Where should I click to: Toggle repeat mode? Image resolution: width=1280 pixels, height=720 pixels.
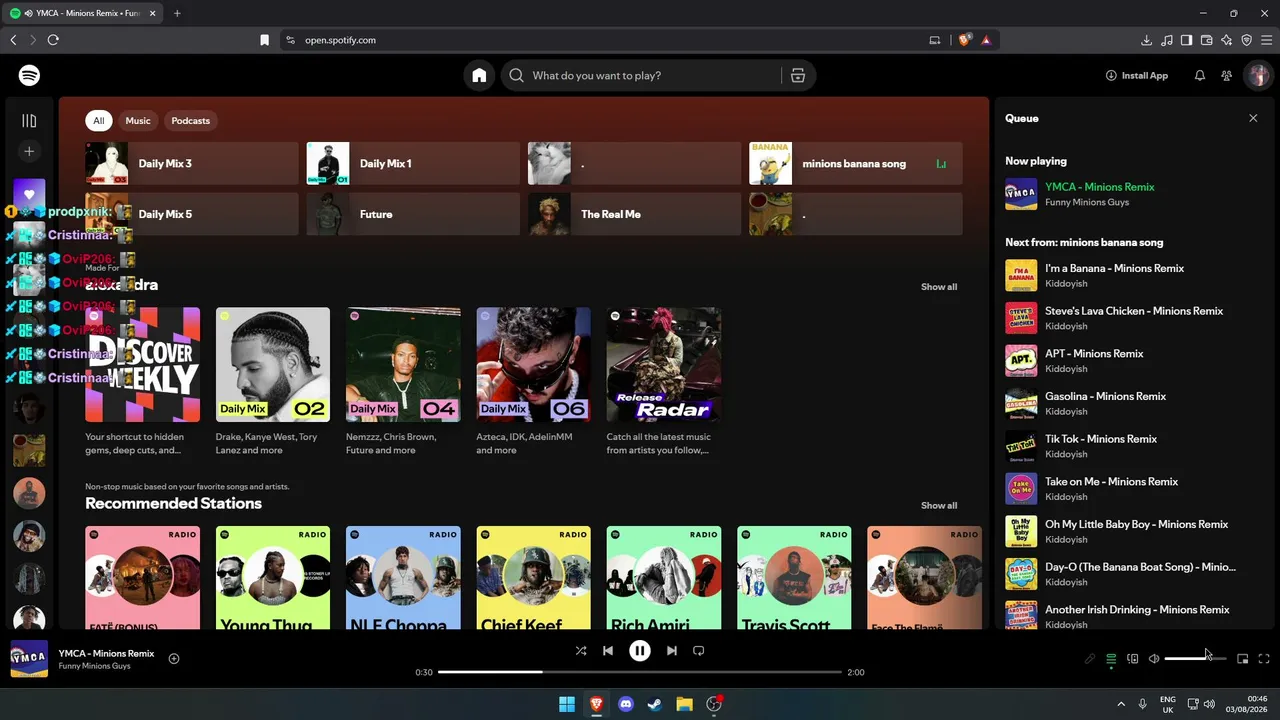coord(699,651)
